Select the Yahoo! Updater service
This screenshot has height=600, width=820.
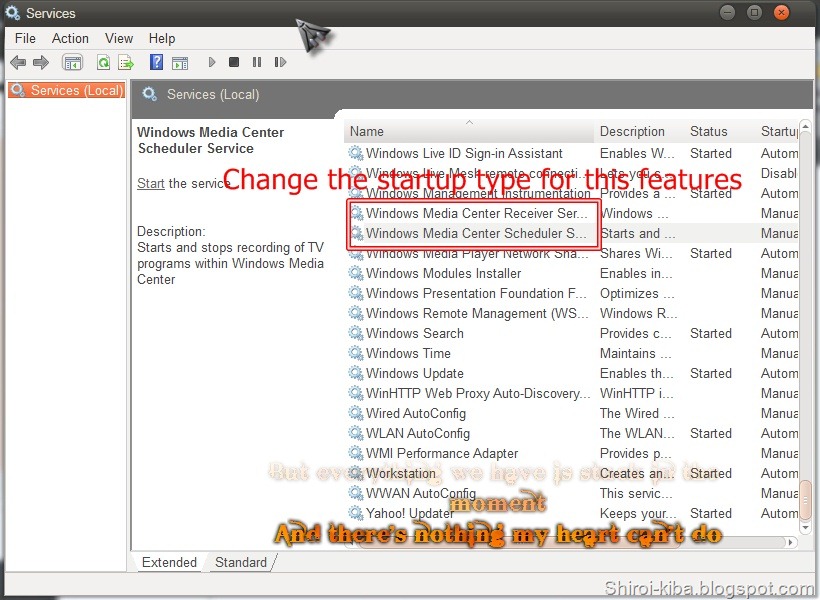[x=573, y=513]
